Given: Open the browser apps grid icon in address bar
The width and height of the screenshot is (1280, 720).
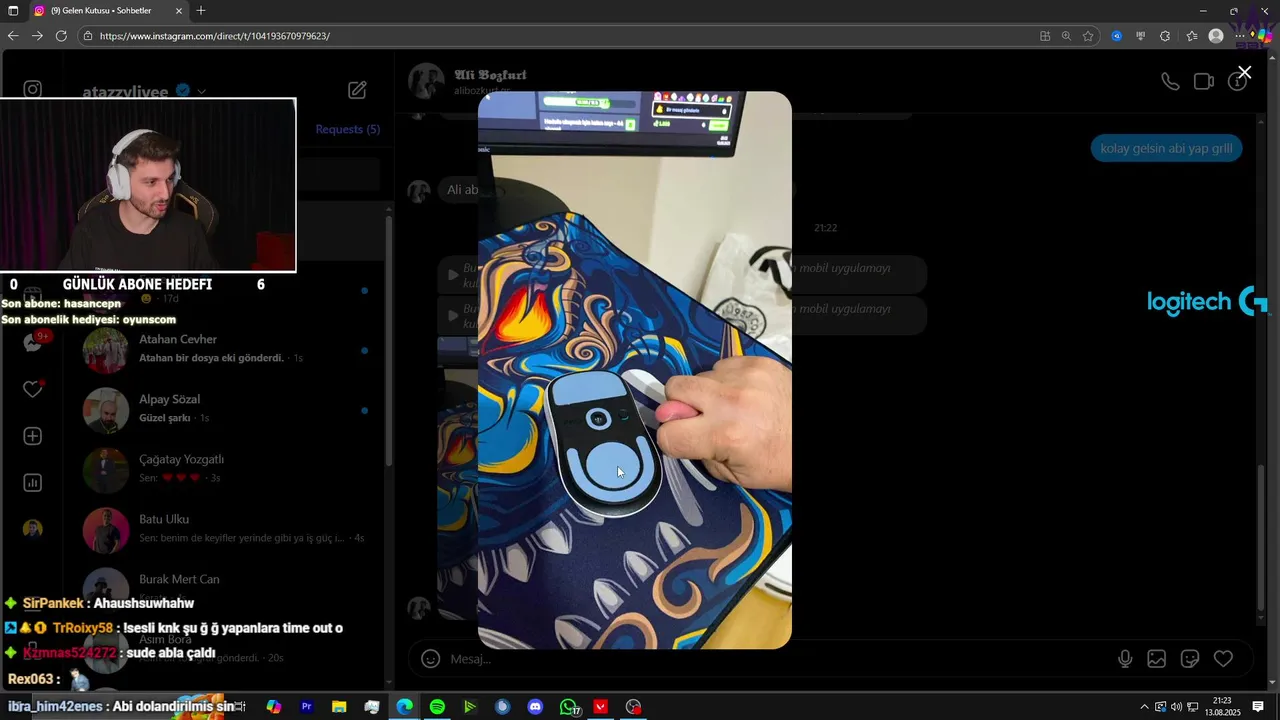Looking at the screenshot, I should point(1045,36).
